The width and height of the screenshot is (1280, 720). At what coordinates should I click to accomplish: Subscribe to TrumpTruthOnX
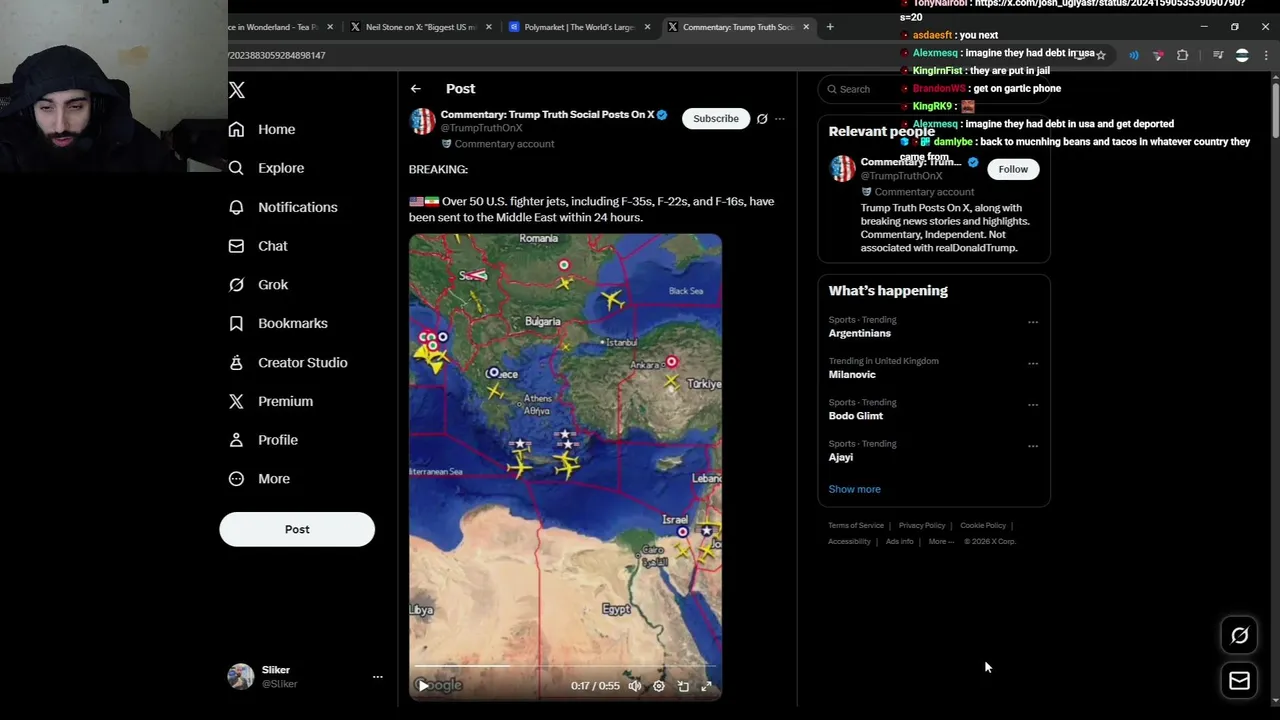716,119
